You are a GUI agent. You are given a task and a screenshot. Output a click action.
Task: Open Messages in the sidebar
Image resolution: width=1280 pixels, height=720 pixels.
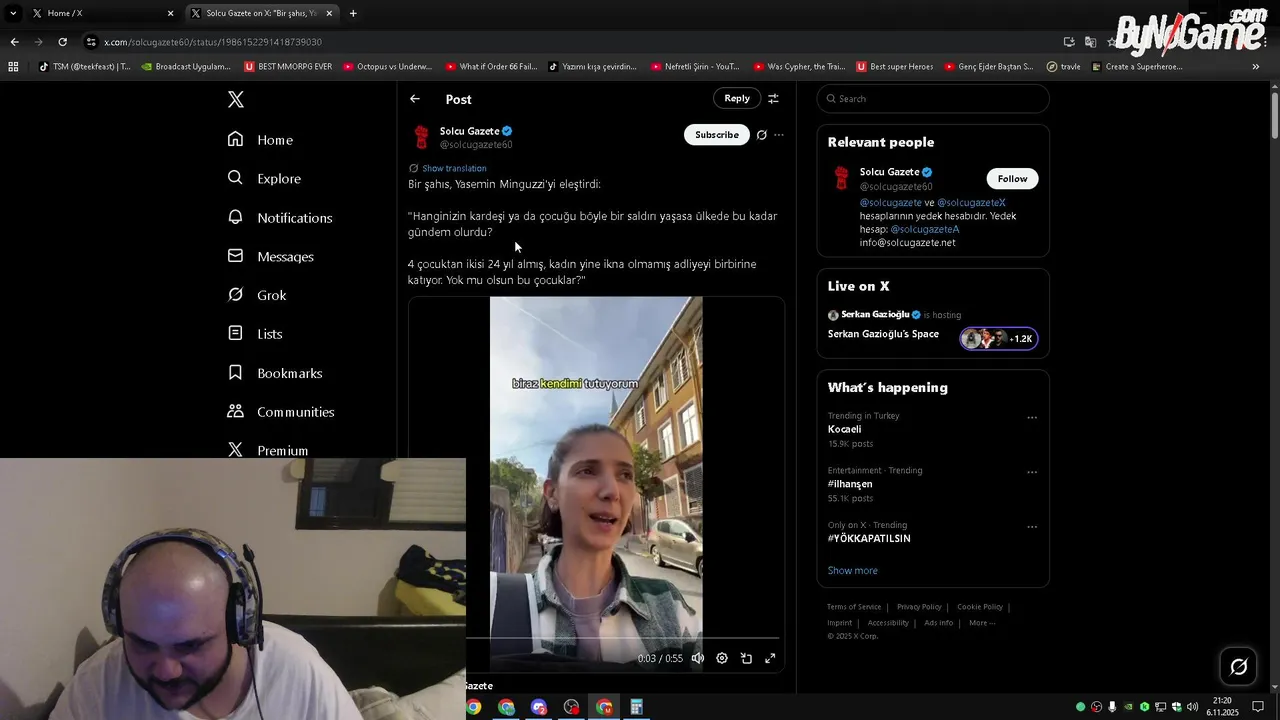click(270, 257)
